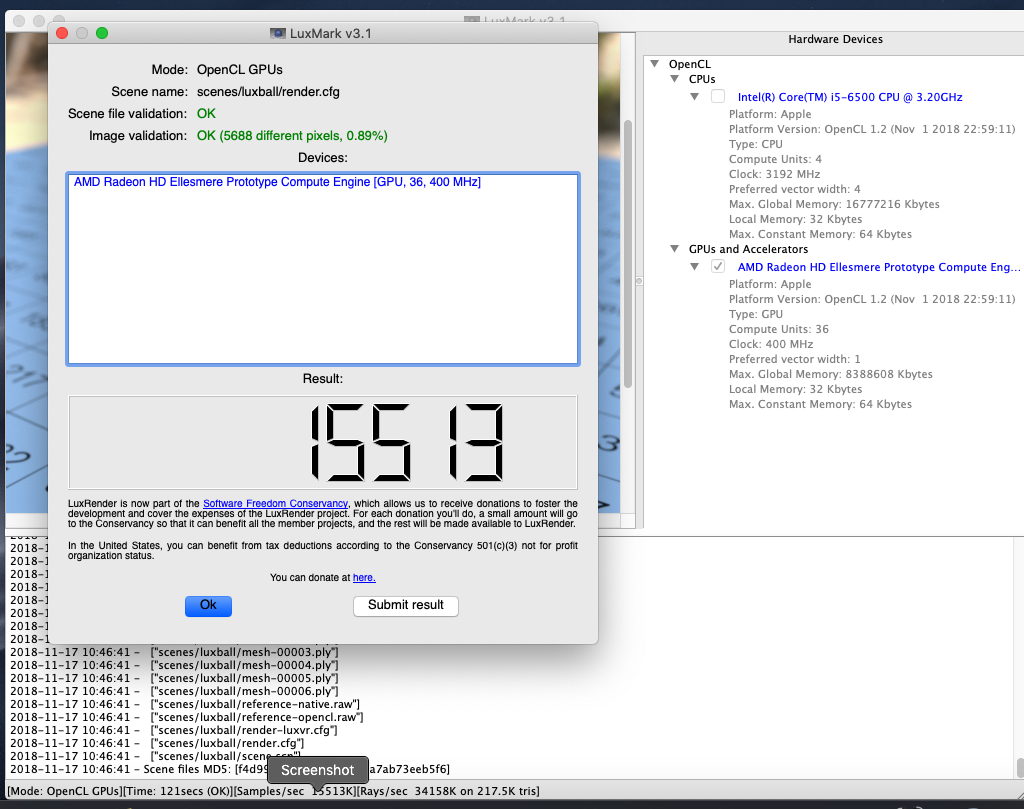
Task: Collapse the CPUs group in Hardware Devices
Action: pyautogui.click(x=675, y=79)
